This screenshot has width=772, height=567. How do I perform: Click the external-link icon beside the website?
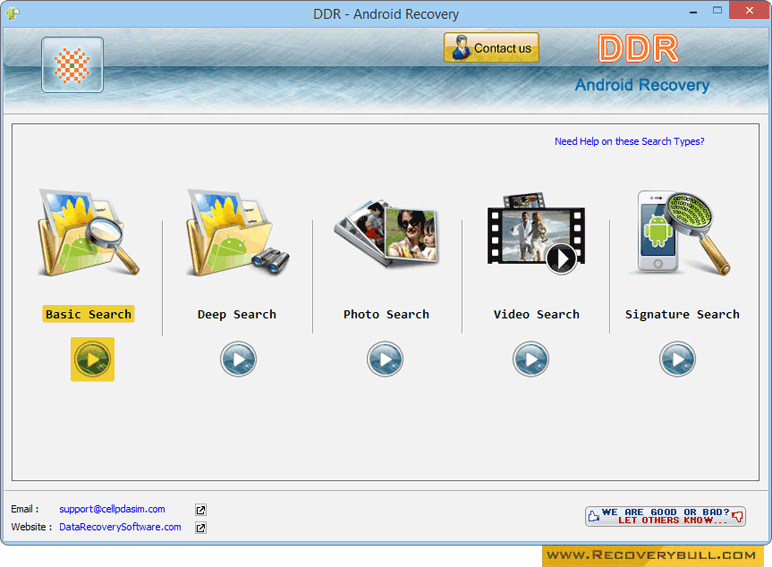point(201,528)
